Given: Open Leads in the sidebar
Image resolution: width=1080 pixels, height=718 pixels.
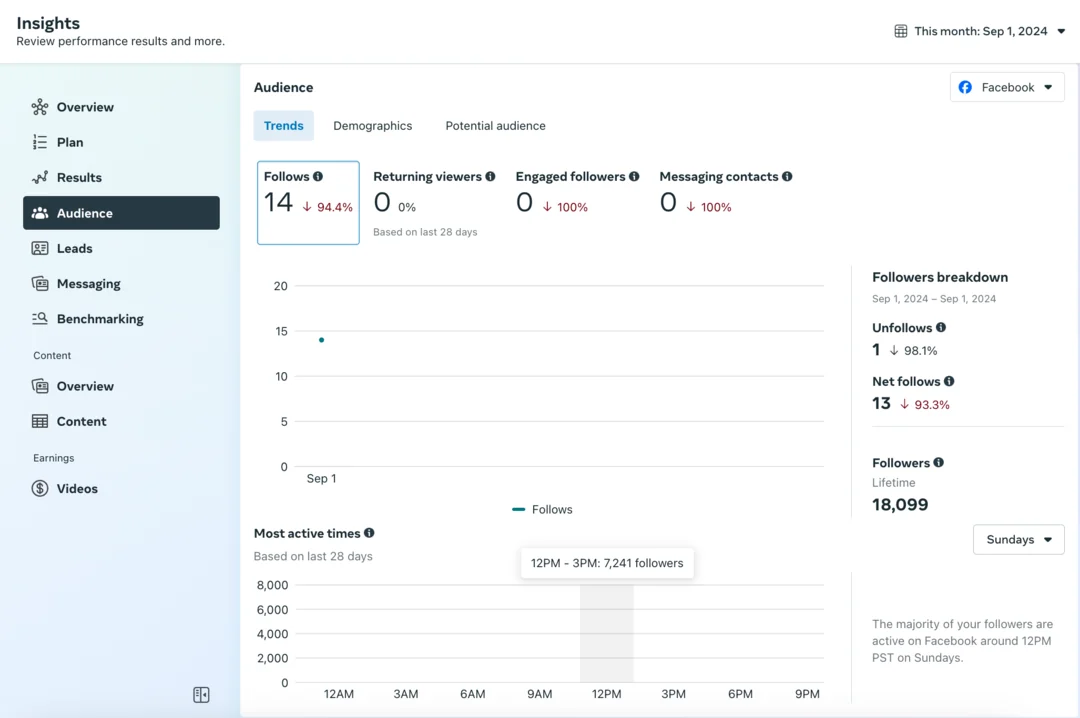Looking at the screenshot, I should click(121, 248).
